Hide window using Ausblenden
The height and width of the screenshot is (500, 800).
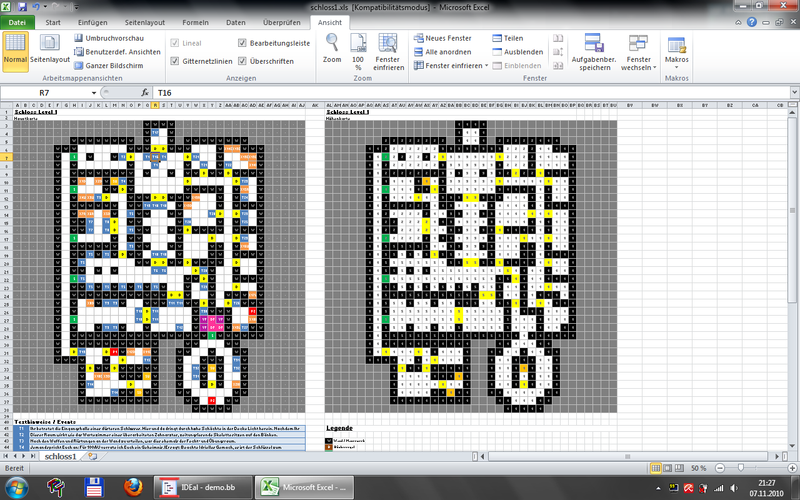pos(517,52)
